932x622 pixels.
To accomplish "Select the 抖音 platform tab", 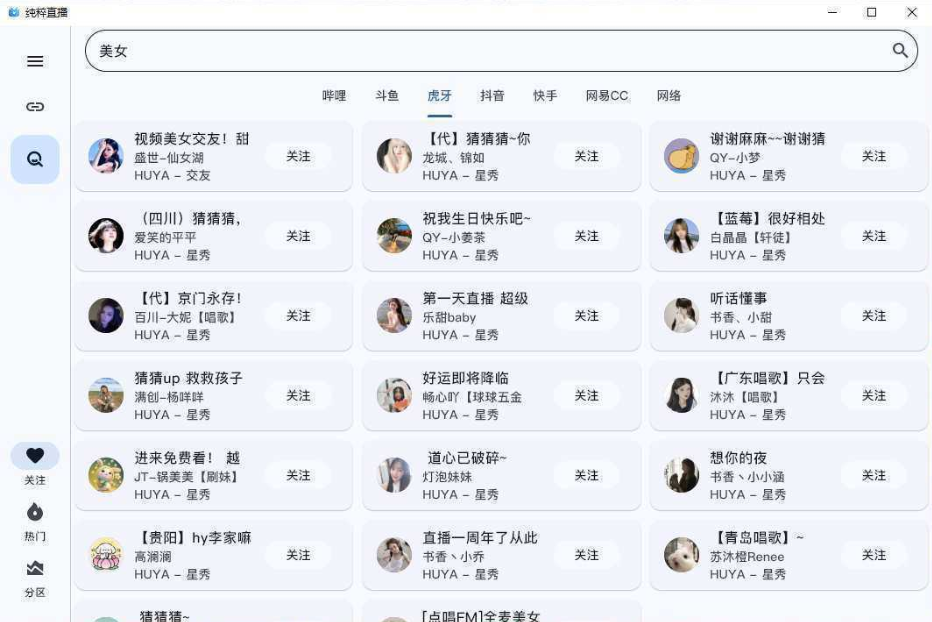I will click(x=492, y=96).
